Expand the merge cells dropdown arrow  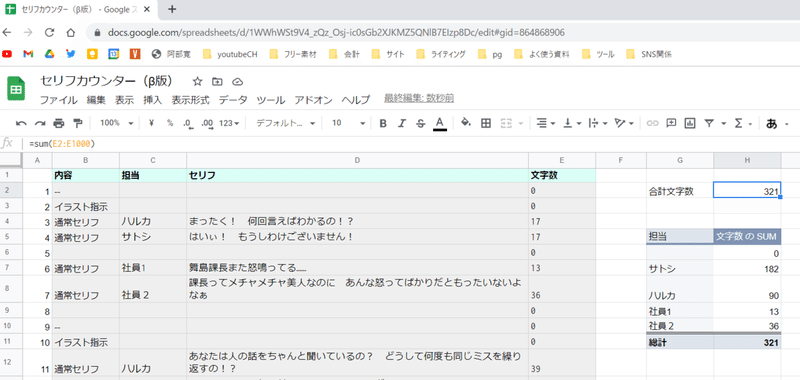(x=521, y=123)
